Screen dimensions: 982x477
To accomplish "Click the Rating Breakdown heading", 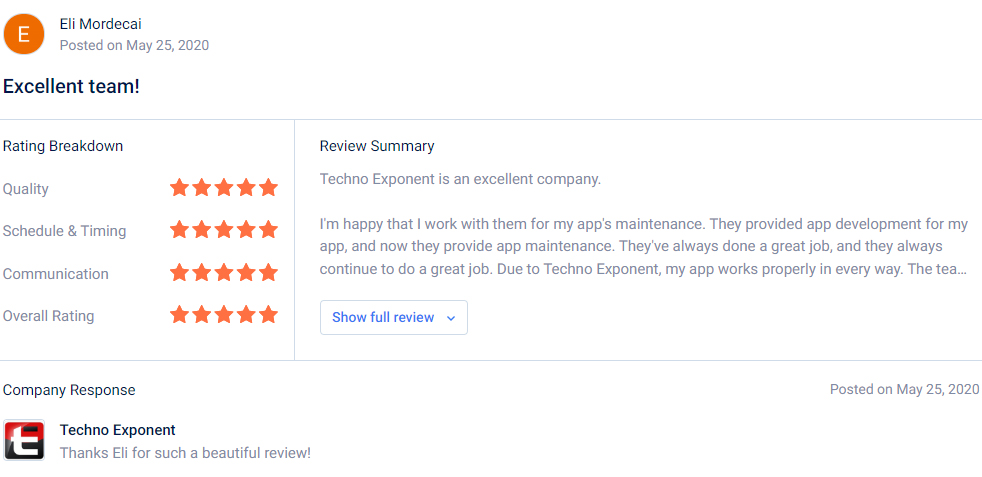I will point(63,146).
